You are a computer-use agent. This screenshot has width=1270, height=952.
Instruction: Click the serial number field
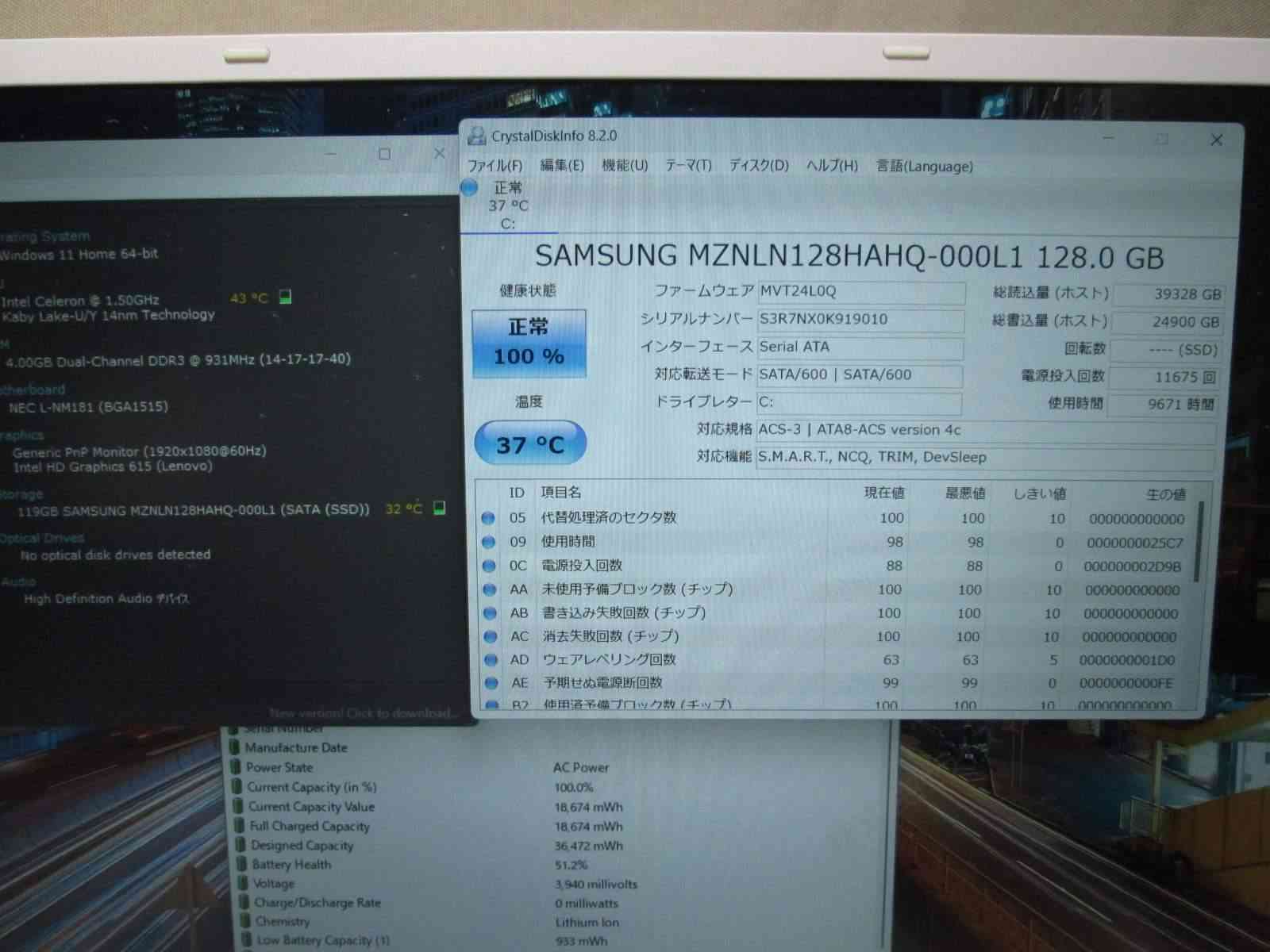860,320
